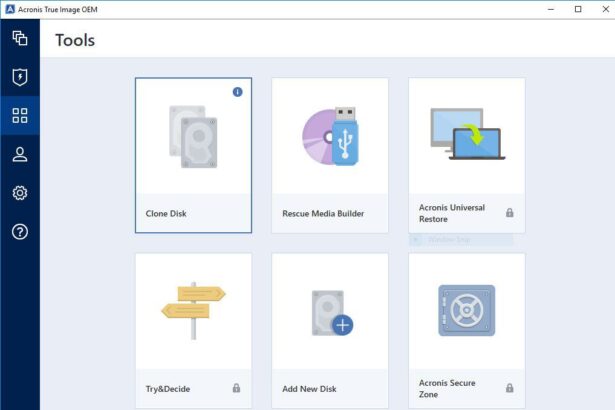
Task: Click the USB and disc Rescue Media icon
Action: coord(330,136)
